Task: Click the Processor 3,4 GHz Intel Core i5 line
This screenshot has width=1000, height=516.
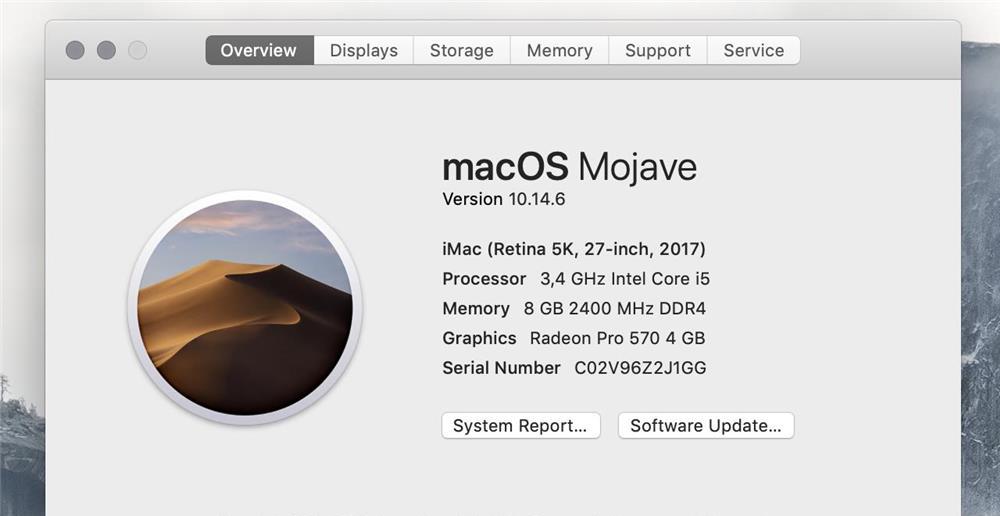Action: [575, 279]
